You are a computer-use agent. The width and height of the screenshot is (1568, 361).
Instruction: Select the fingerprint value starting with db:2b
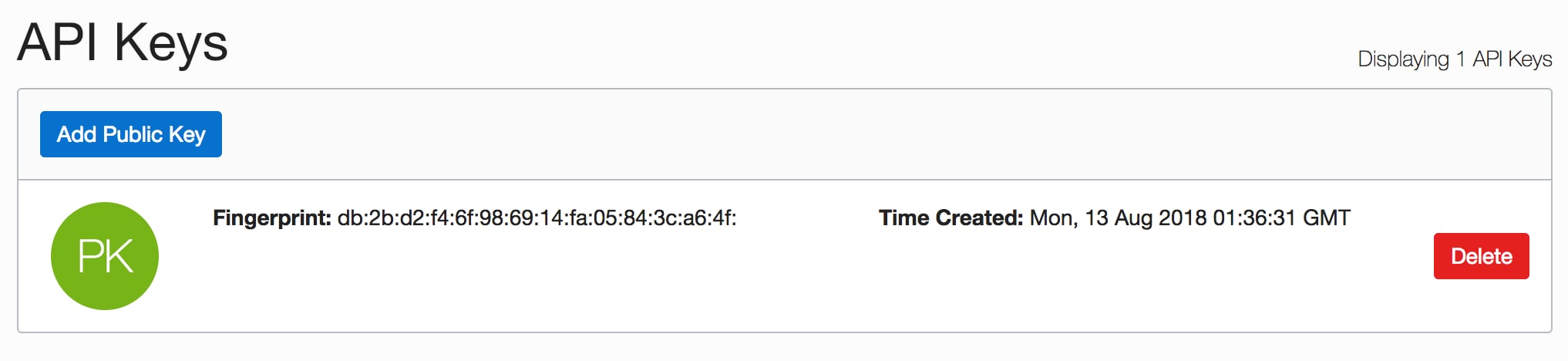pyautogui.click(x=537, y=218)
